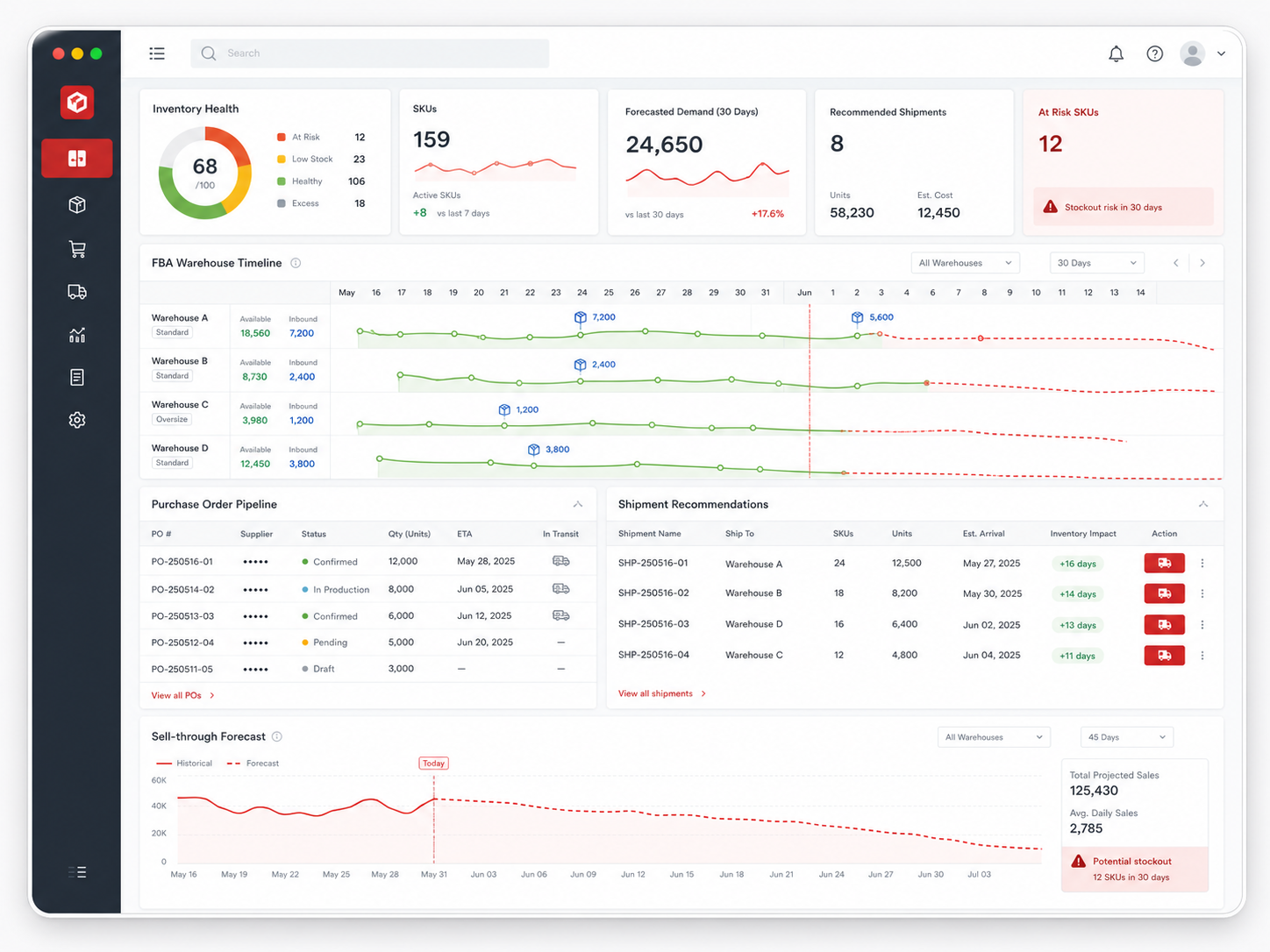Open the analytics chart icon in sidebar
The image size is (1270, 952).
pos(77,335)
